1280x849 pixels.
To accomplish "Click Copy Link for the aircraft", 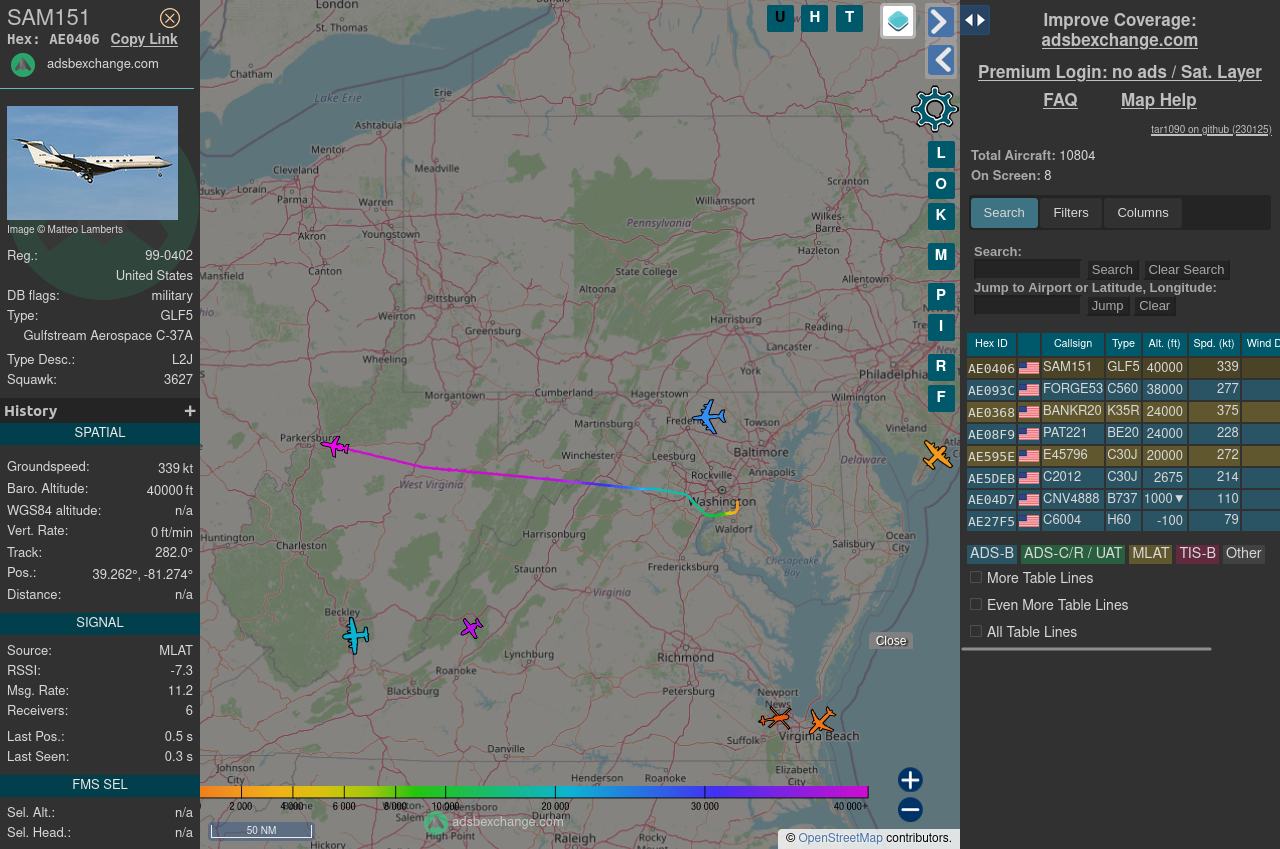I will click(144, 39).
